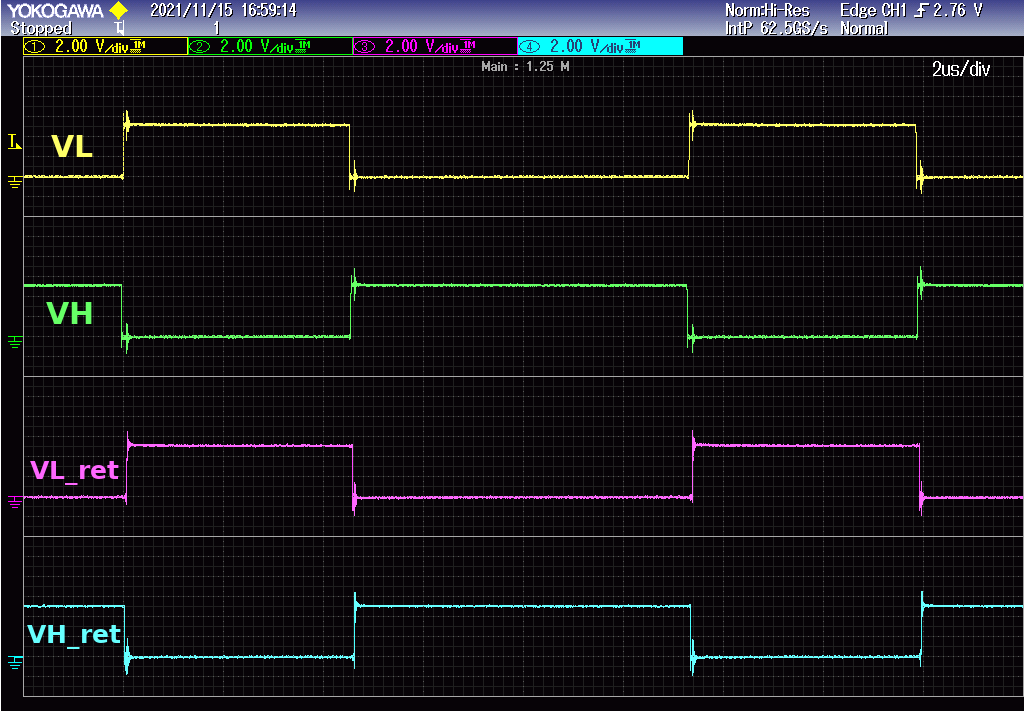
Task: Click the cyan channel 4 ground marker
Action: pyautogui.click(x=14, y=663)
